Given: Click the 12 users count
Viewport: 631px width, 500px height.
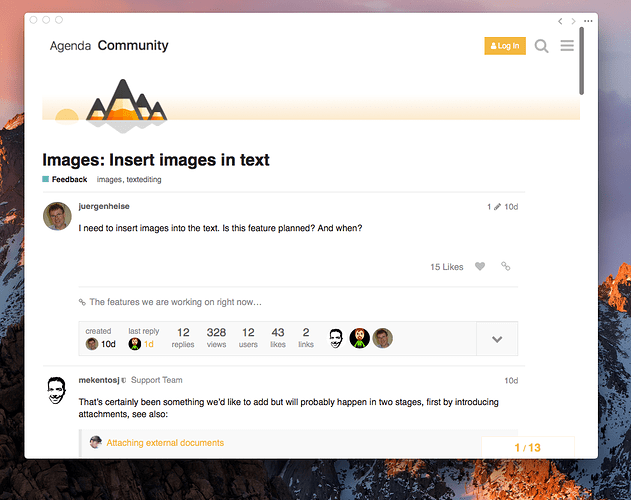Looking at the screenshot, I should (x=248, y=338).
